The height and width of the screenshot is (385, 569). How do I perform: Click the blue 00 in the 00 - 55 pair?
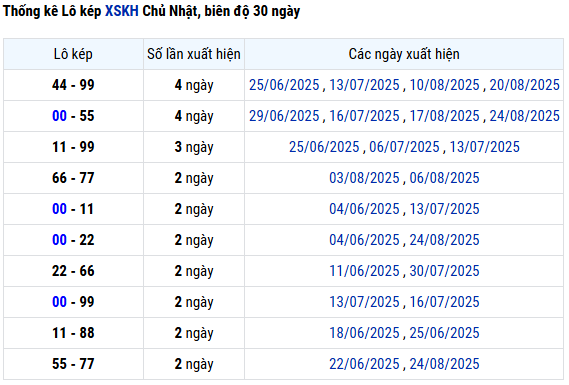pos(60,116)
